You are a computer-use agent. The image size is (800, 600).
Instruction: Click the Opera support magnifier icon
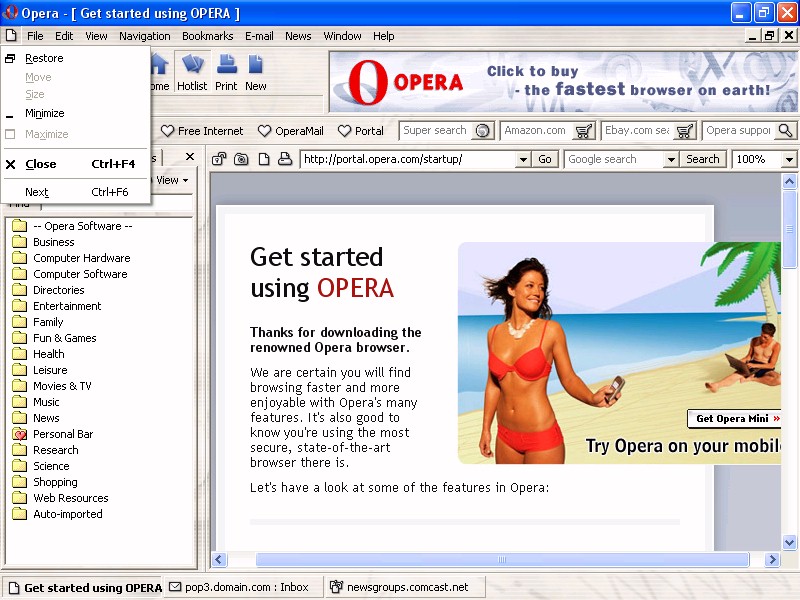[x=786, y=131]
